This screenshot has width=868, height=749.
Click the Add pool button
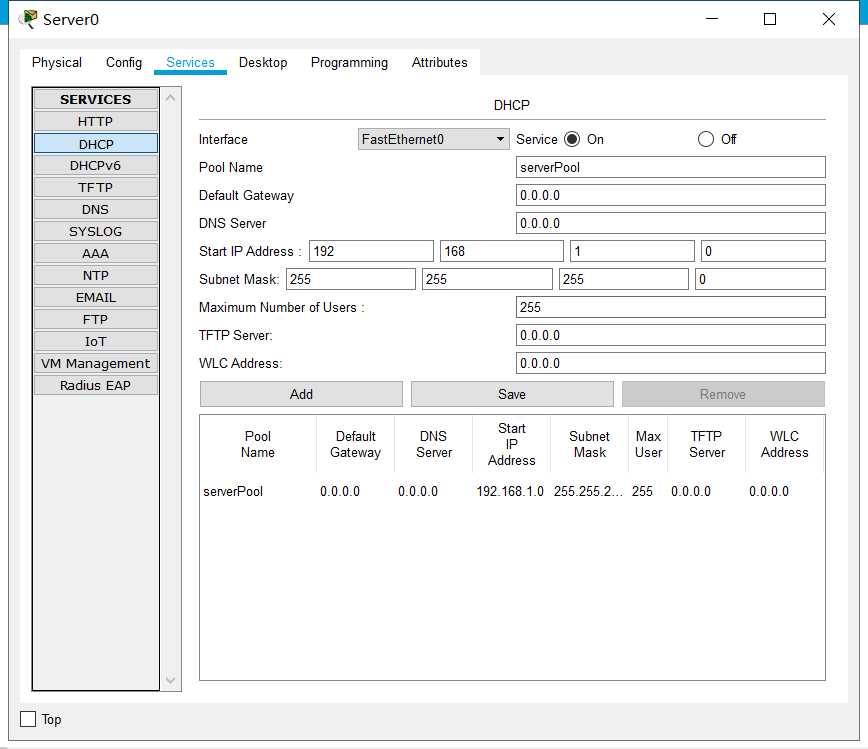pyautogui.click(x=301, y=394)
